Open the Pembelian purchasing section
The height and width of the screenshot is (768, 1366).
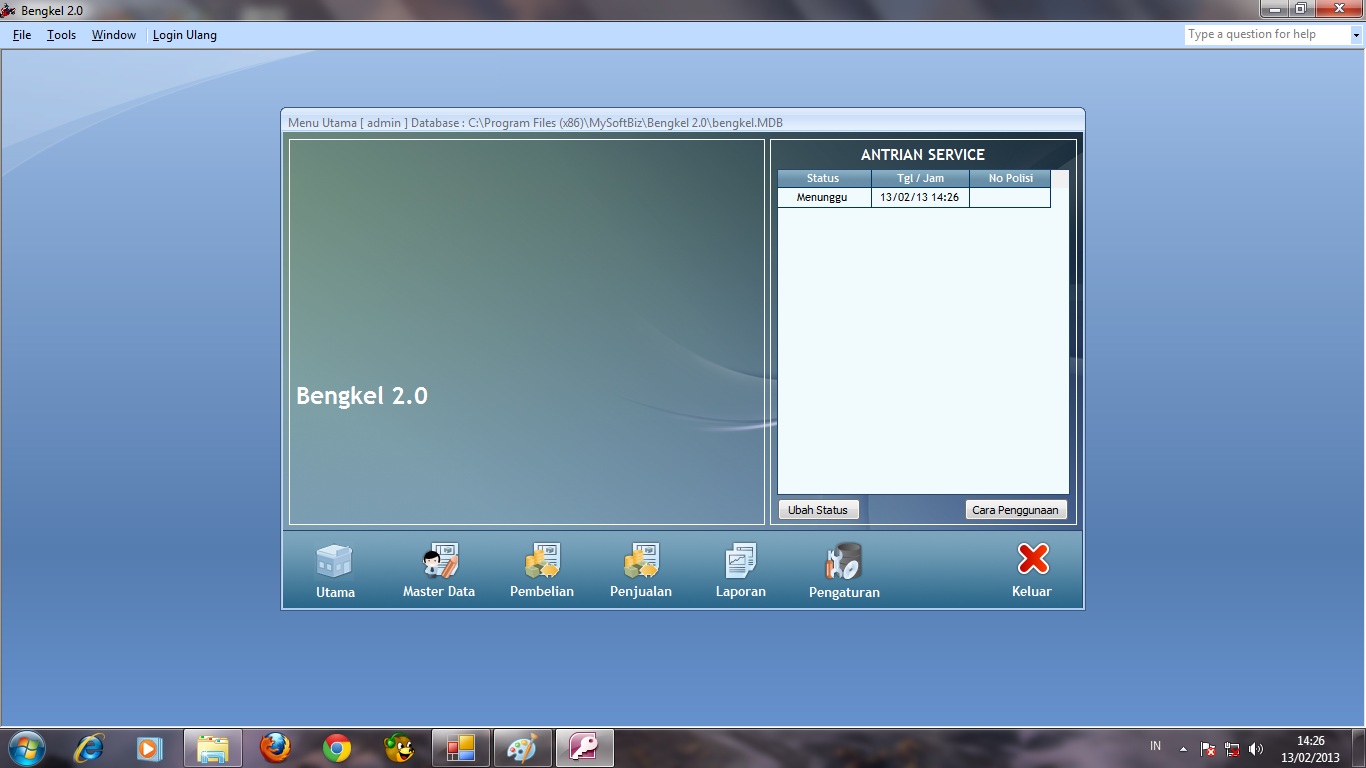pos(542,570)
